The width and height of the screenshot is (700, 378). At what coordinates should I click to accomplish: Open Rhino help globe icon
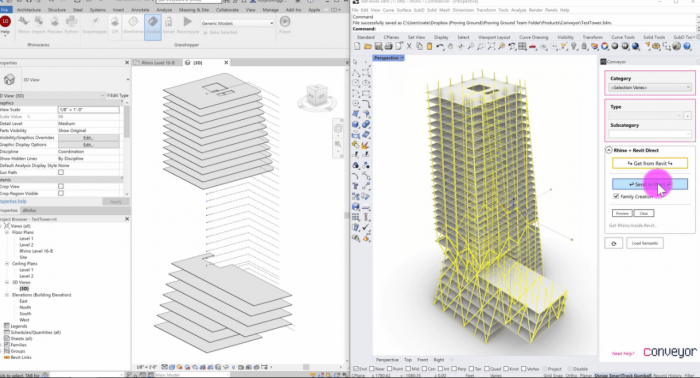tap(688, 46)
